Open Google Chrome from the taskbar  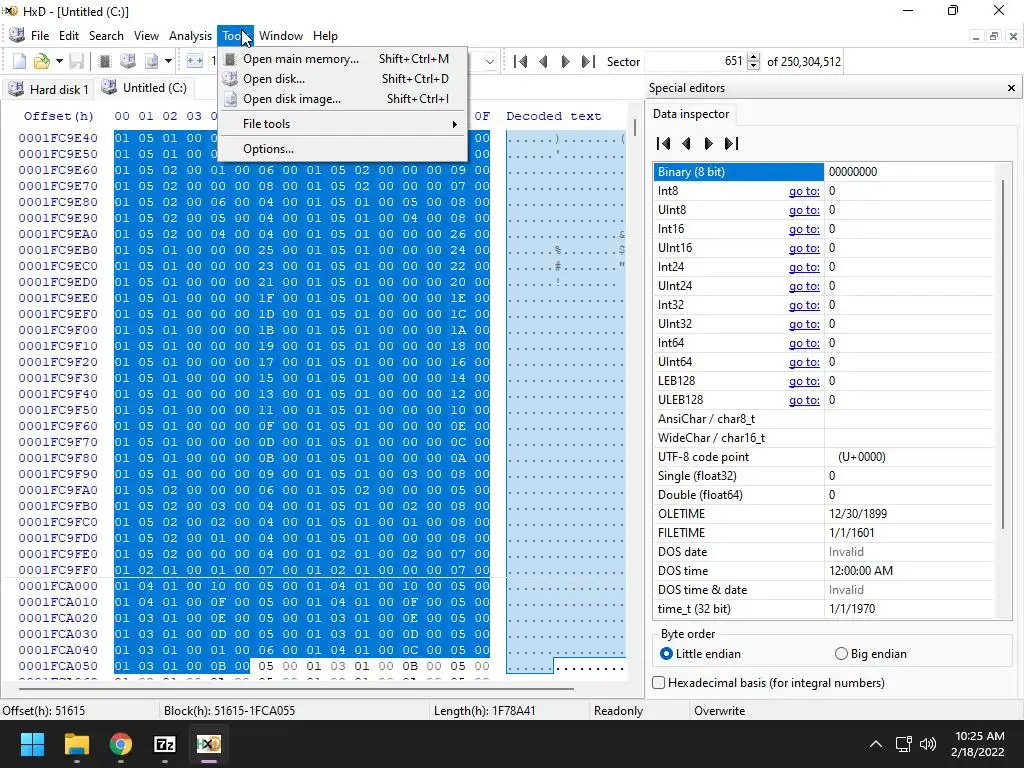(x=120, y=744)
